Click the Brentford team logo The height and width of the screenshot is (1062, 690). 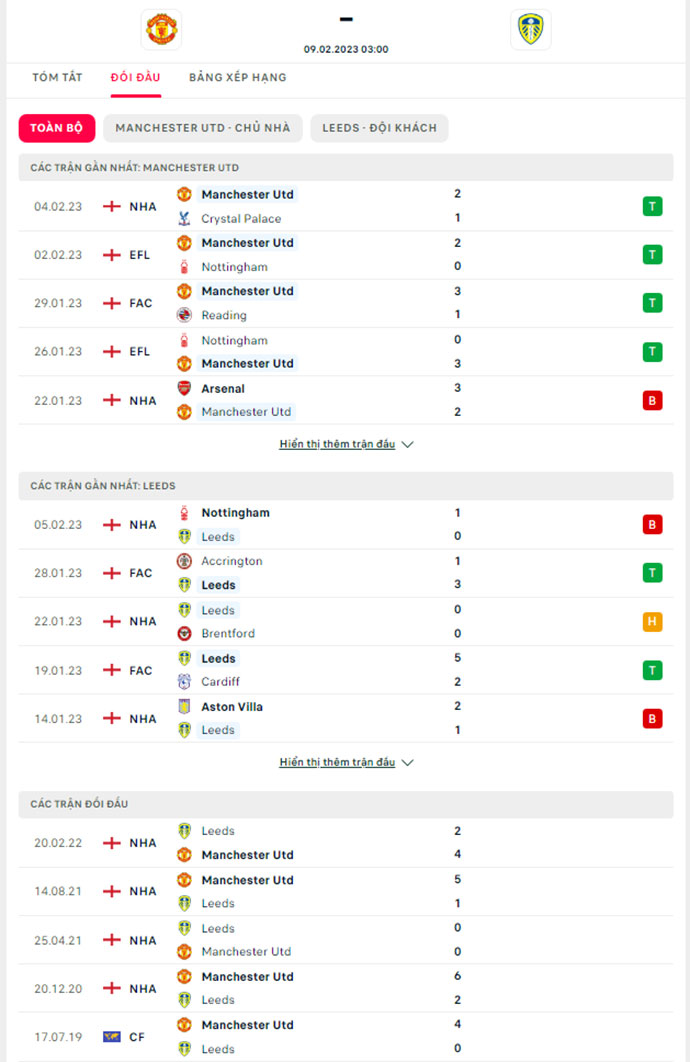click(x=184, y=633)
